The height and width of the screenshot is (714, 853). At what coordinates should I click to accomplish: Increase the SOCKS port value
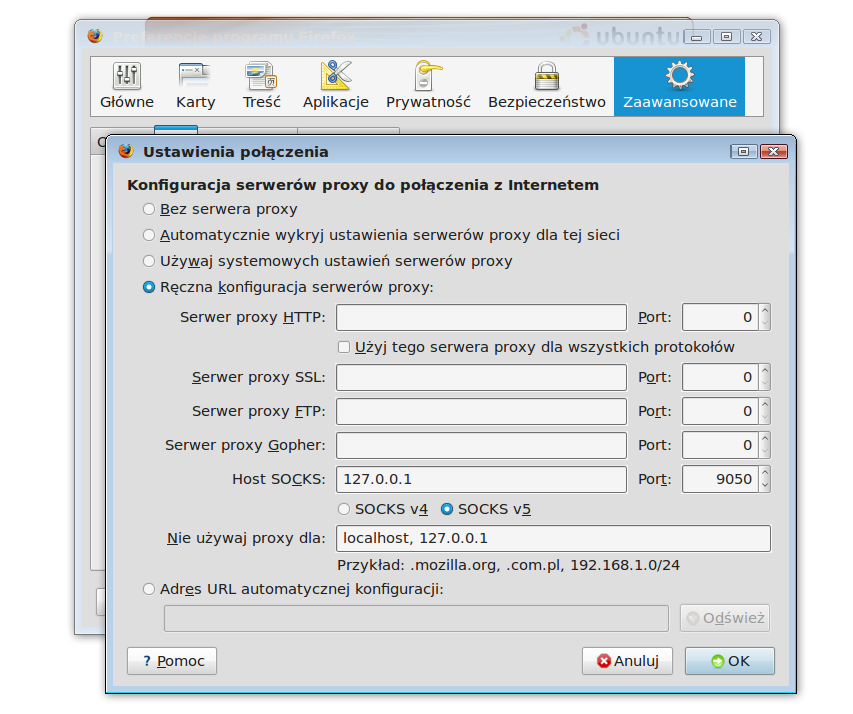point(765,473)
